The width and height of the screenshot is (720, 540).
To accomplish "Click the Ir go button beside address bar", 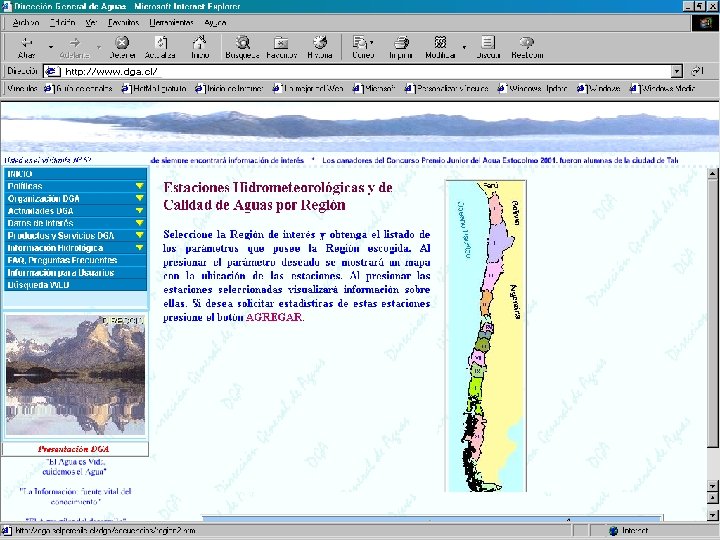I will point(698,71).
